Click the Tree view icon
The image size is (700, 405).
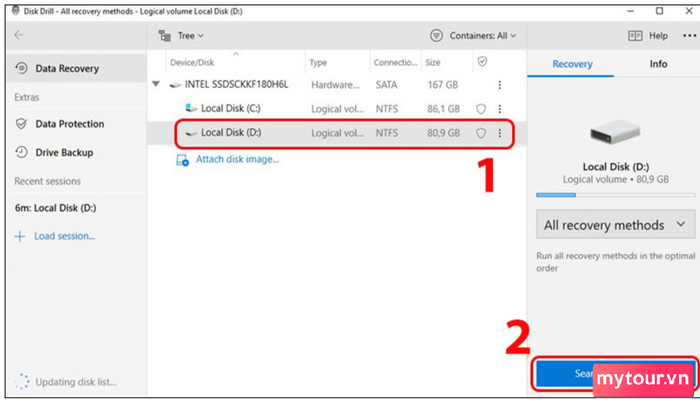click(165, 36)
